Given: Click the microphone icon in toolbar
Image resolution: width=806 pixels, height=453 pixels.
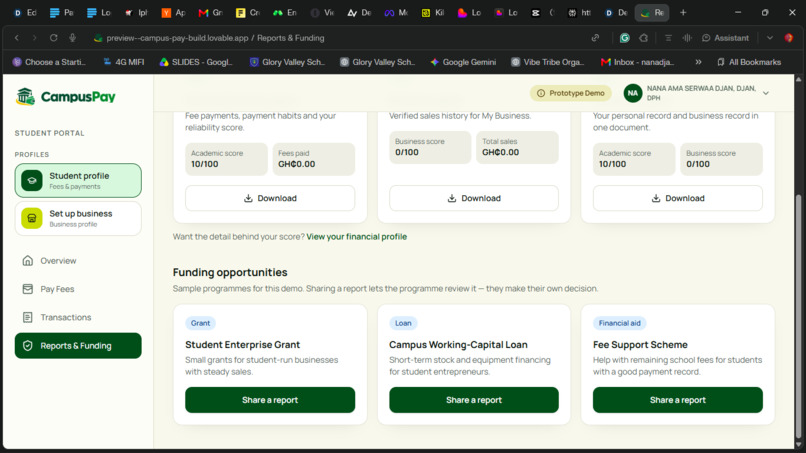Looking at the screenshot, I should pos(72,38).
